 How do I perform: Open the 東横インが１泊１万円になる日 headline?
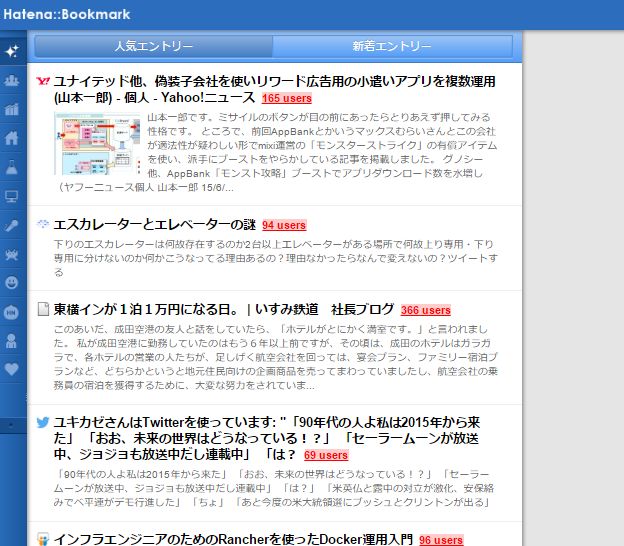click(x=224, y=310)
